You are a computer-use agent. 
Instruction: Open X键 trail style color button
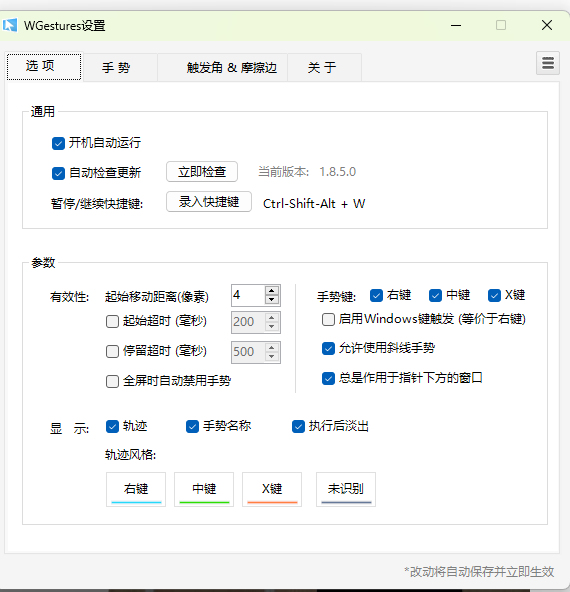click(x=272, y=489)
